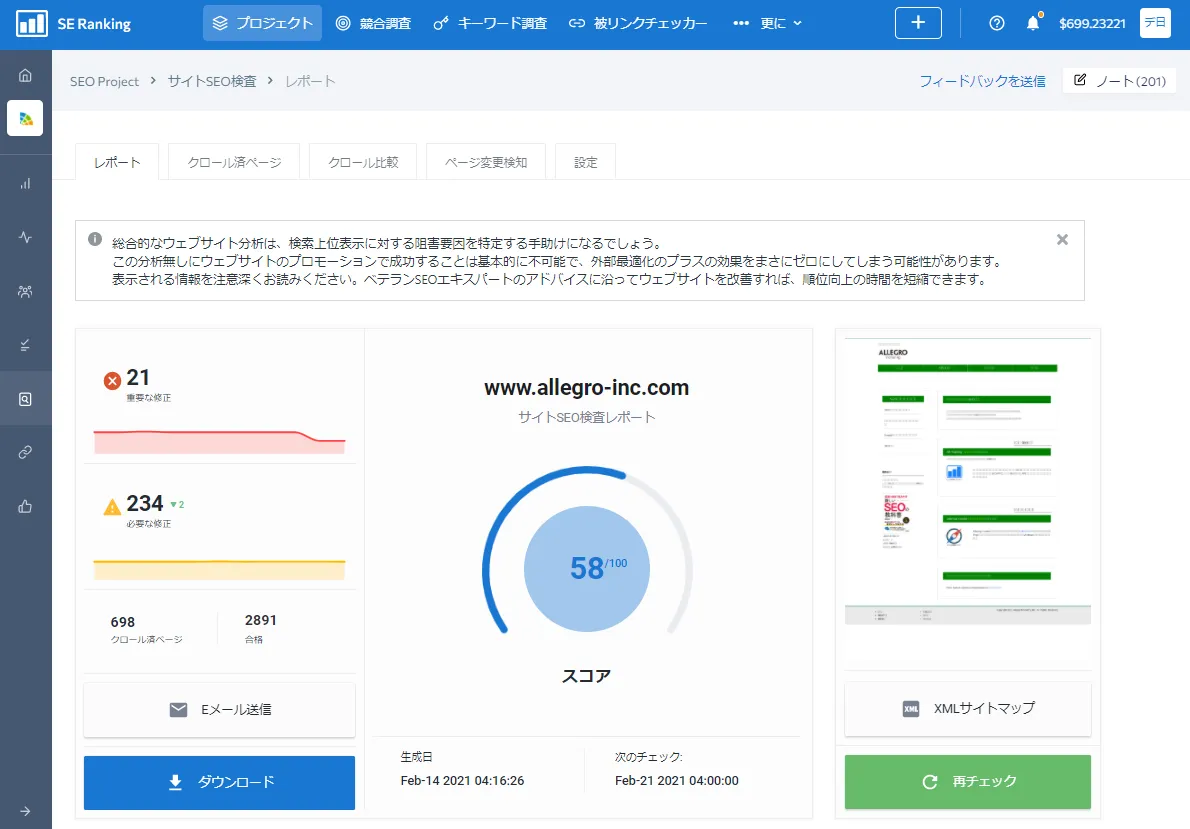Open the 競合調査 menu
1190x829 pixels.
click(373, 24)
